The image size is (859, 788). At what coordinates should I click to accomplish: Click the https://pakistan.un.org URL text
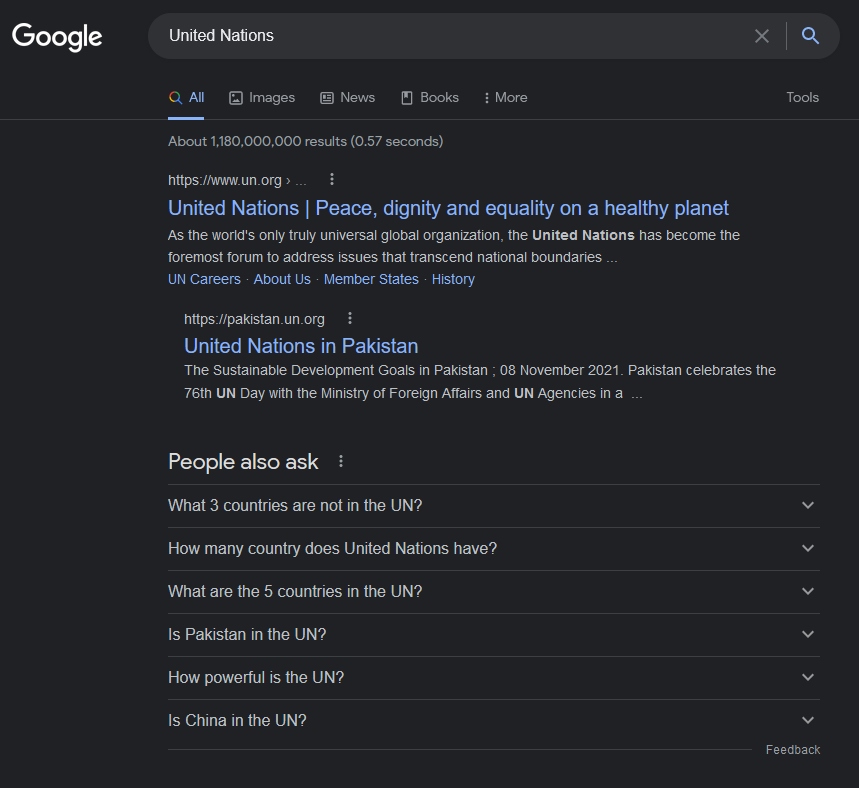[254, 319]
